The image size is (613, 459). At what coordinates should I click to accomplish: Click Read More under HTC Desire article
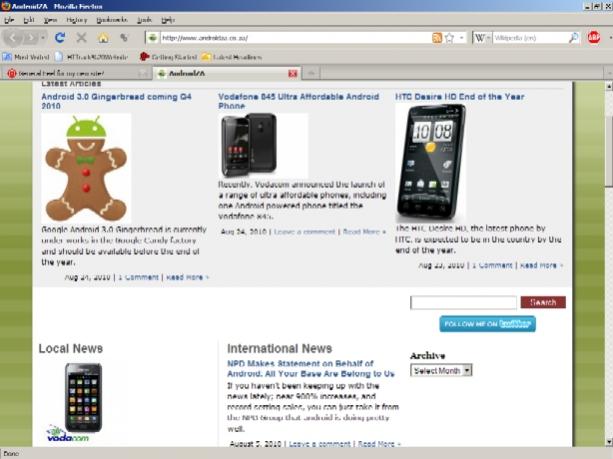tap(541, 265)
